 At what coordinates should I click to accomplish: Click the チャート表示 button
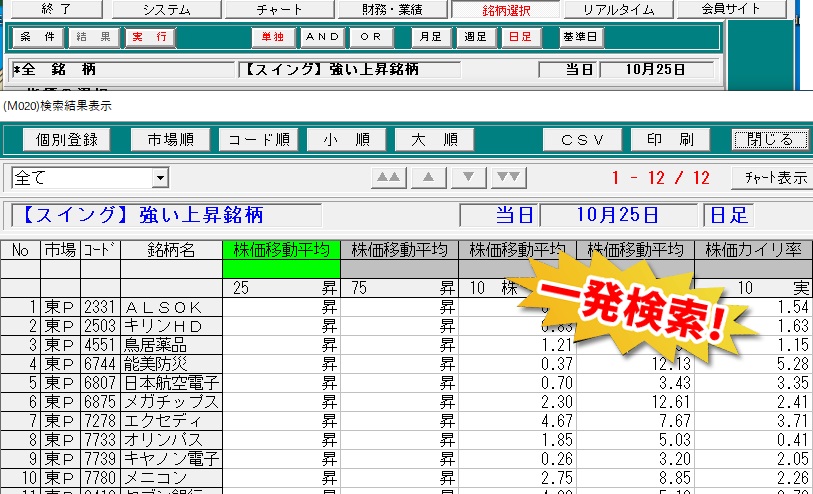[x=773, y=178]
